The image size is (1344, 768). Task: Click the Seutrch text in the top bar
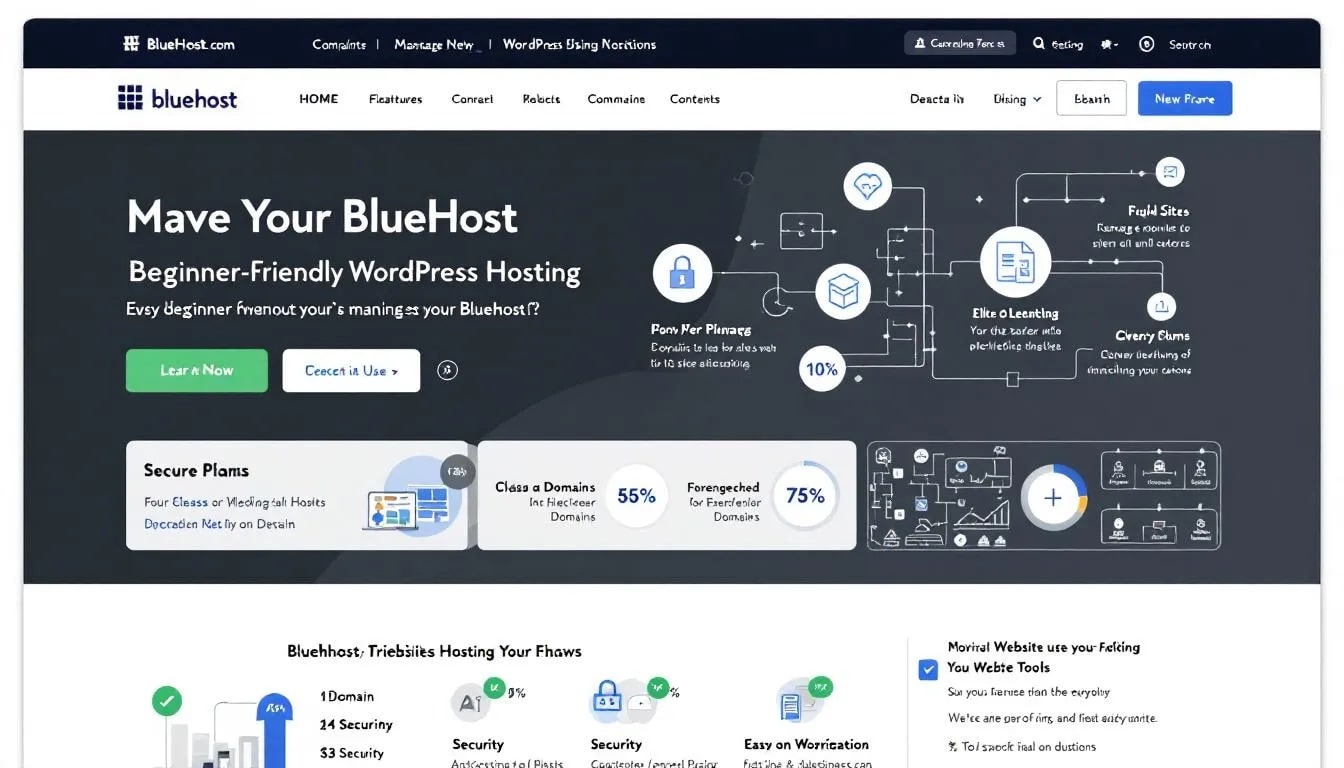(x=1190, y=44)
